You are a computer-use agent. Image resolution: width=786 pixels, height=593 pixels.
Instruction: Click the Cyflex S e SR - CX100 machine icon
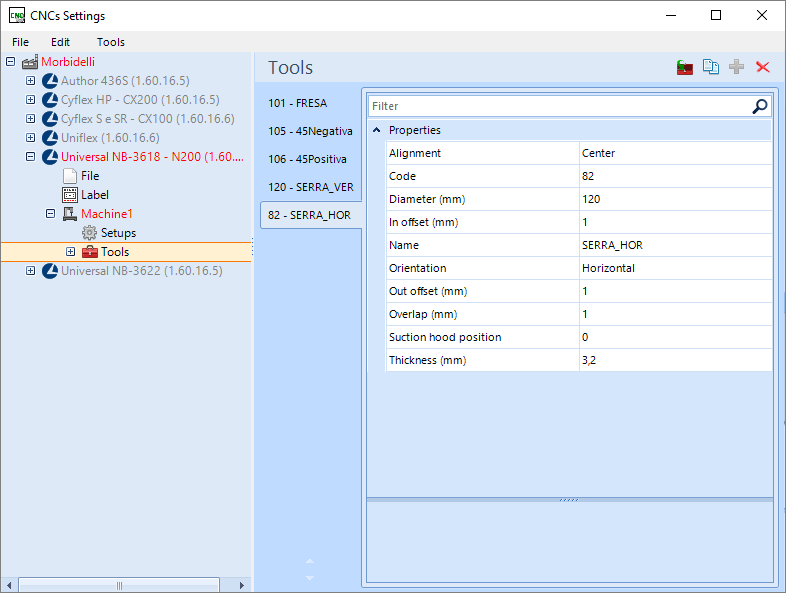tap(50, 119)
